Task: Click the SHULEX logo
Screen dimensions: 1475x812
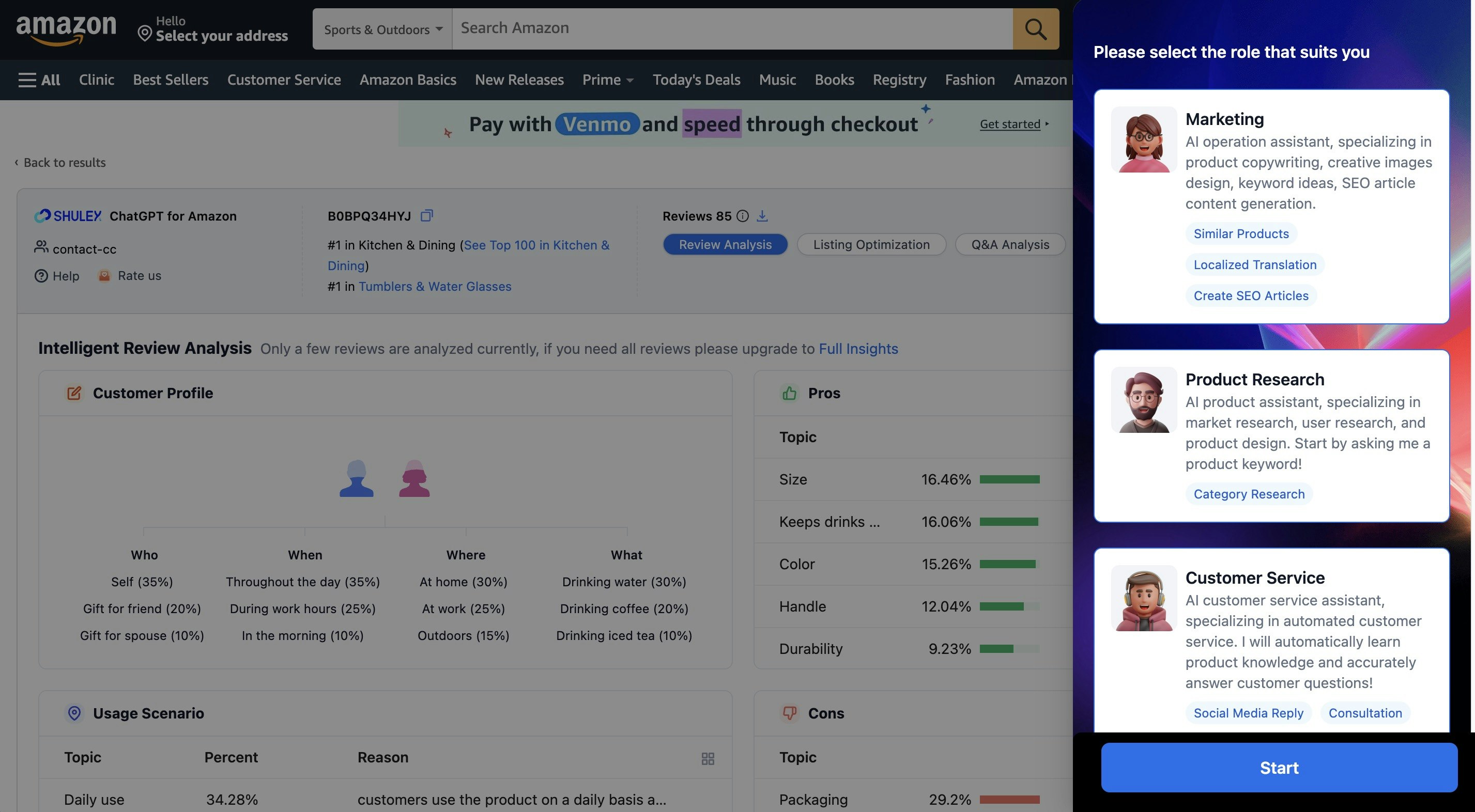Action: pos(68,216)
